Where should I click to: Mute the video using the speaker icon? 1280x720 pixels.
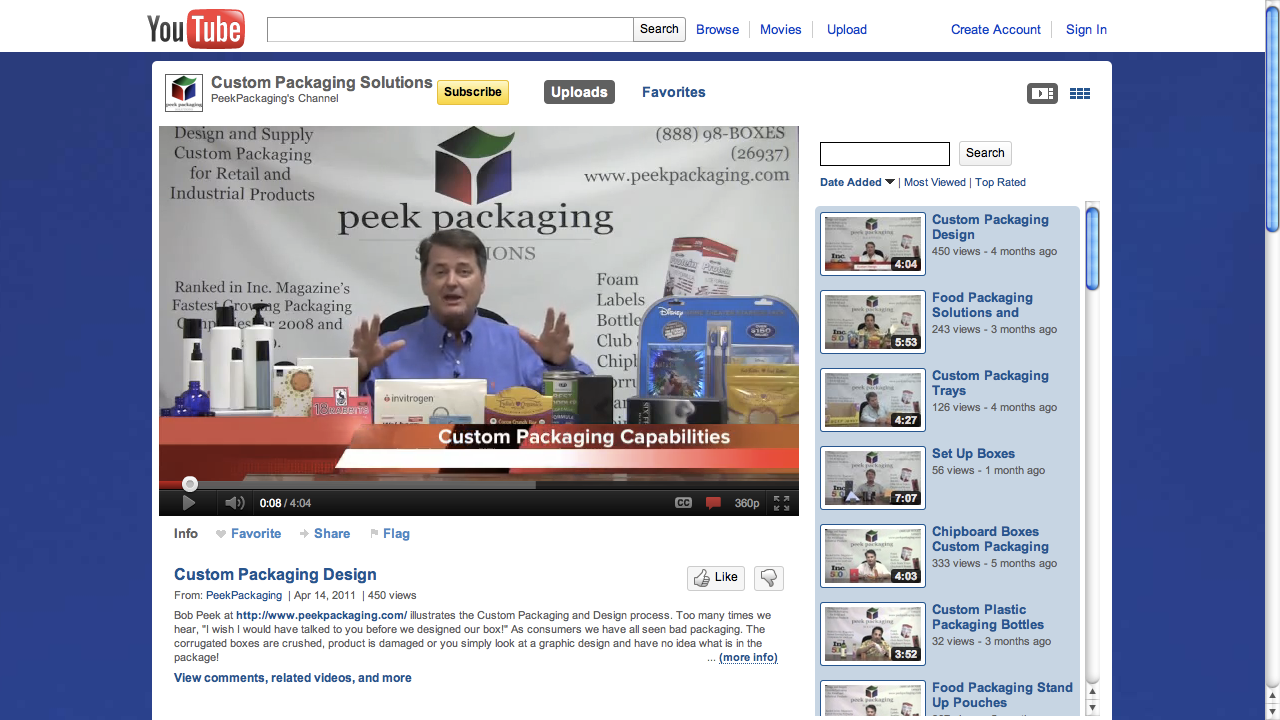click(234, 503)
